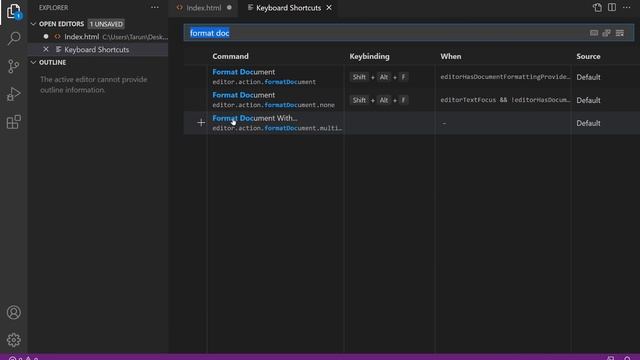Select the editor.action.formatDocument.none row
The width and height of the screenshot is (640, 360).
click(412, 100)
